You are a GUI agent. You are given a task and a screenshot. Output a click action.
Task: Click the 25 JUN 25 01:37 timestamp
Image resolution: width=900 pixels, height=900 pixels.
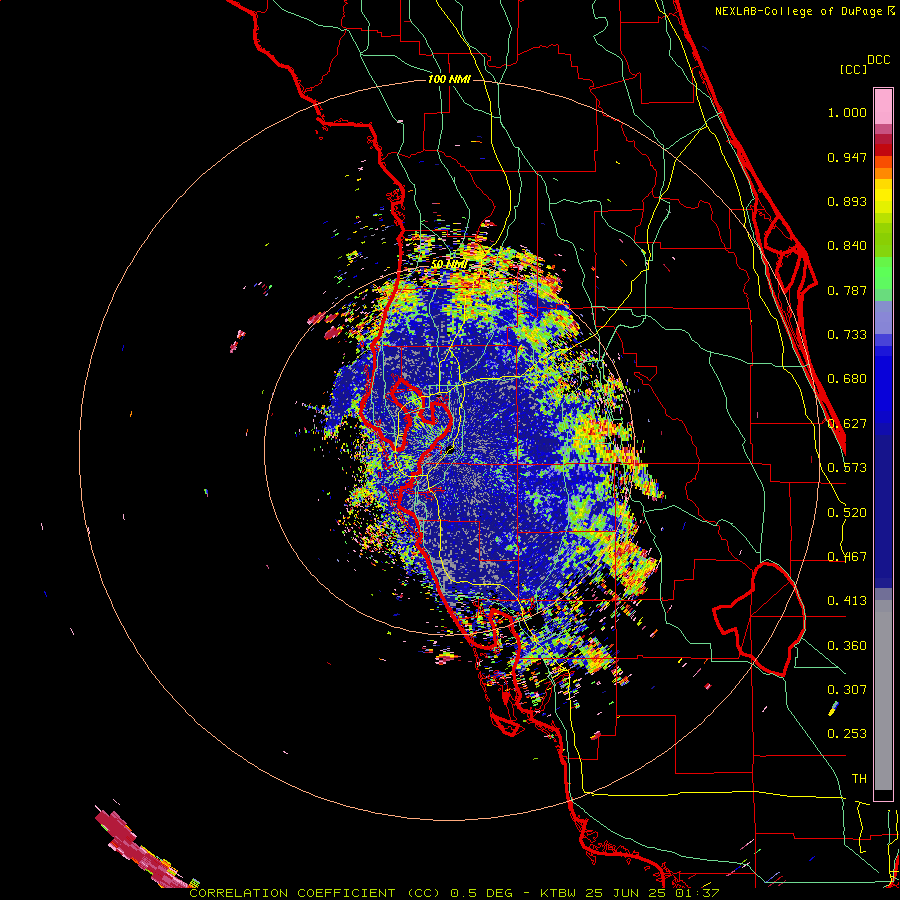coord(652,893)
